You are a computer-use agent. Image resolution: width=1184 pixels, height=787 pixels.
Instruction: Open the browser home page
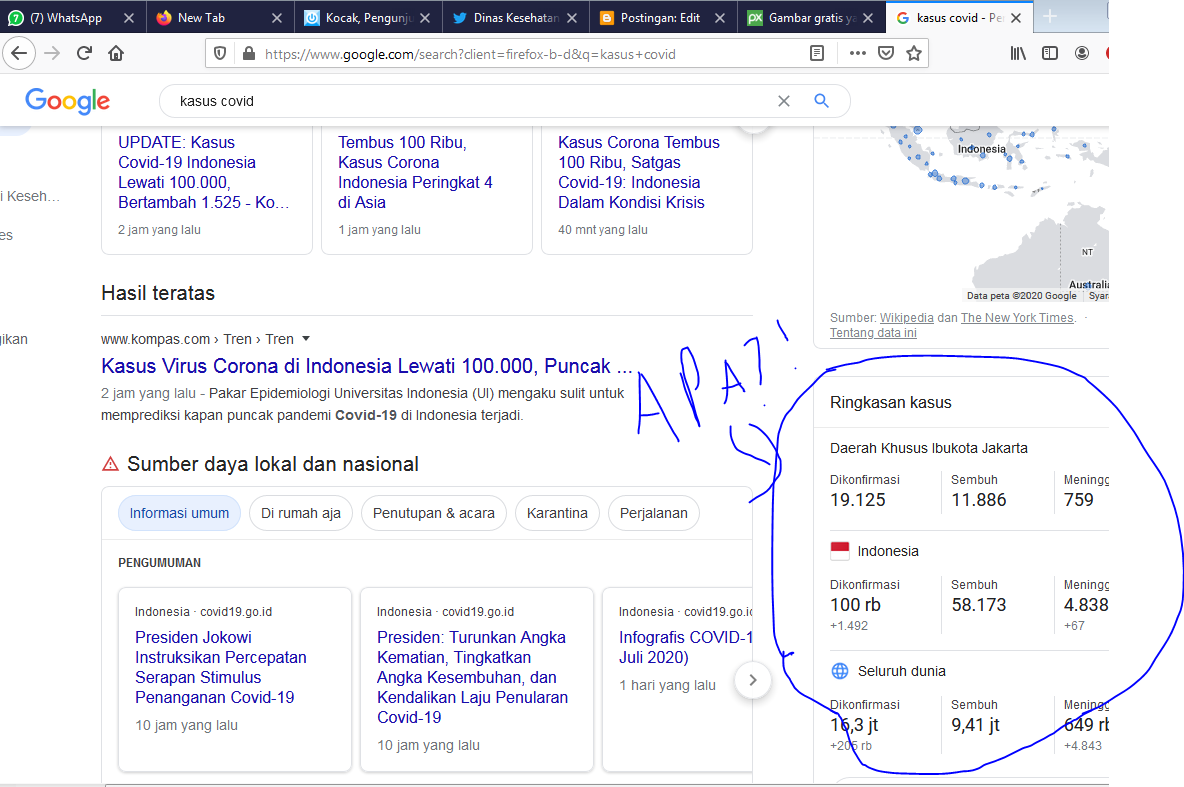(x=116, y=53)
